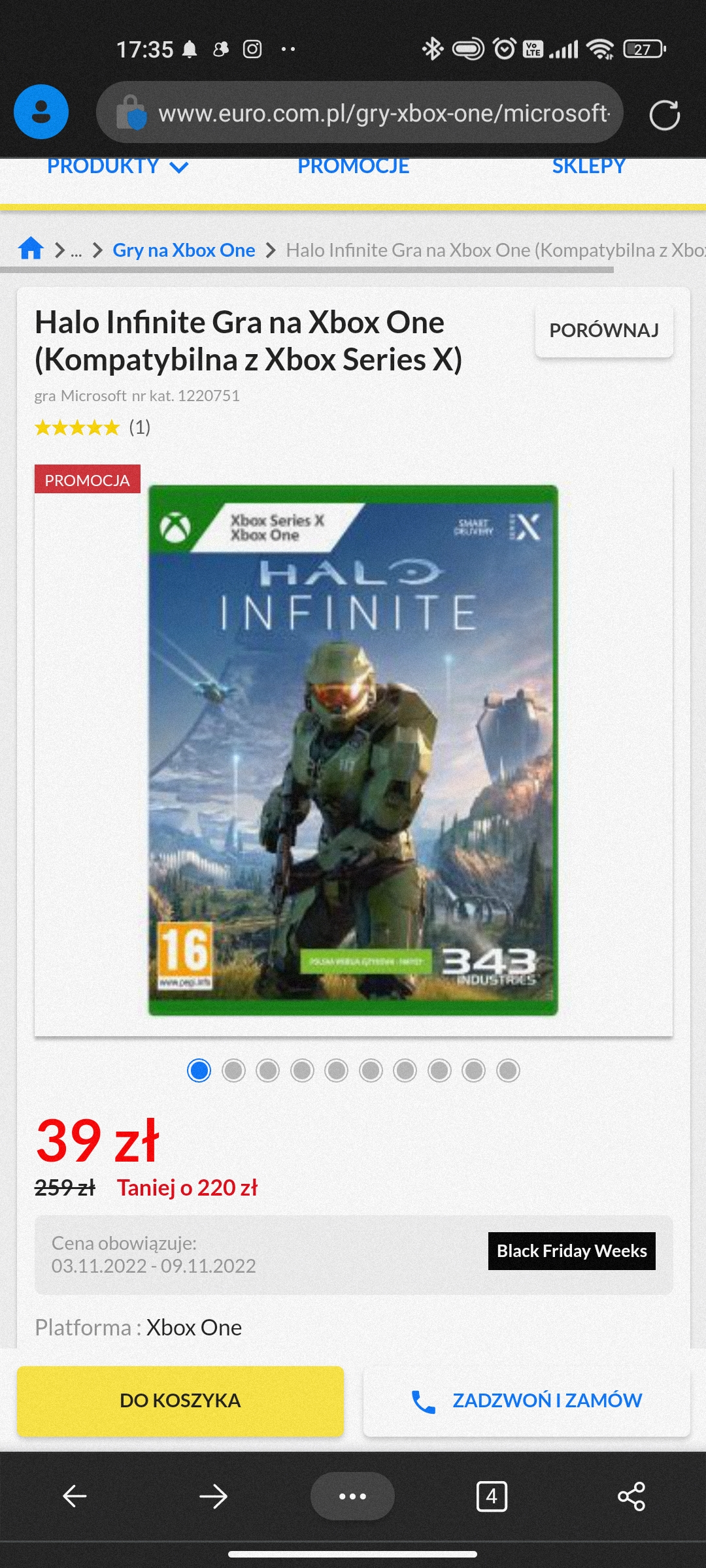Open the browser three-dot menu
The height and width of the screenshot is (1568, 706).
point(352,1495)
